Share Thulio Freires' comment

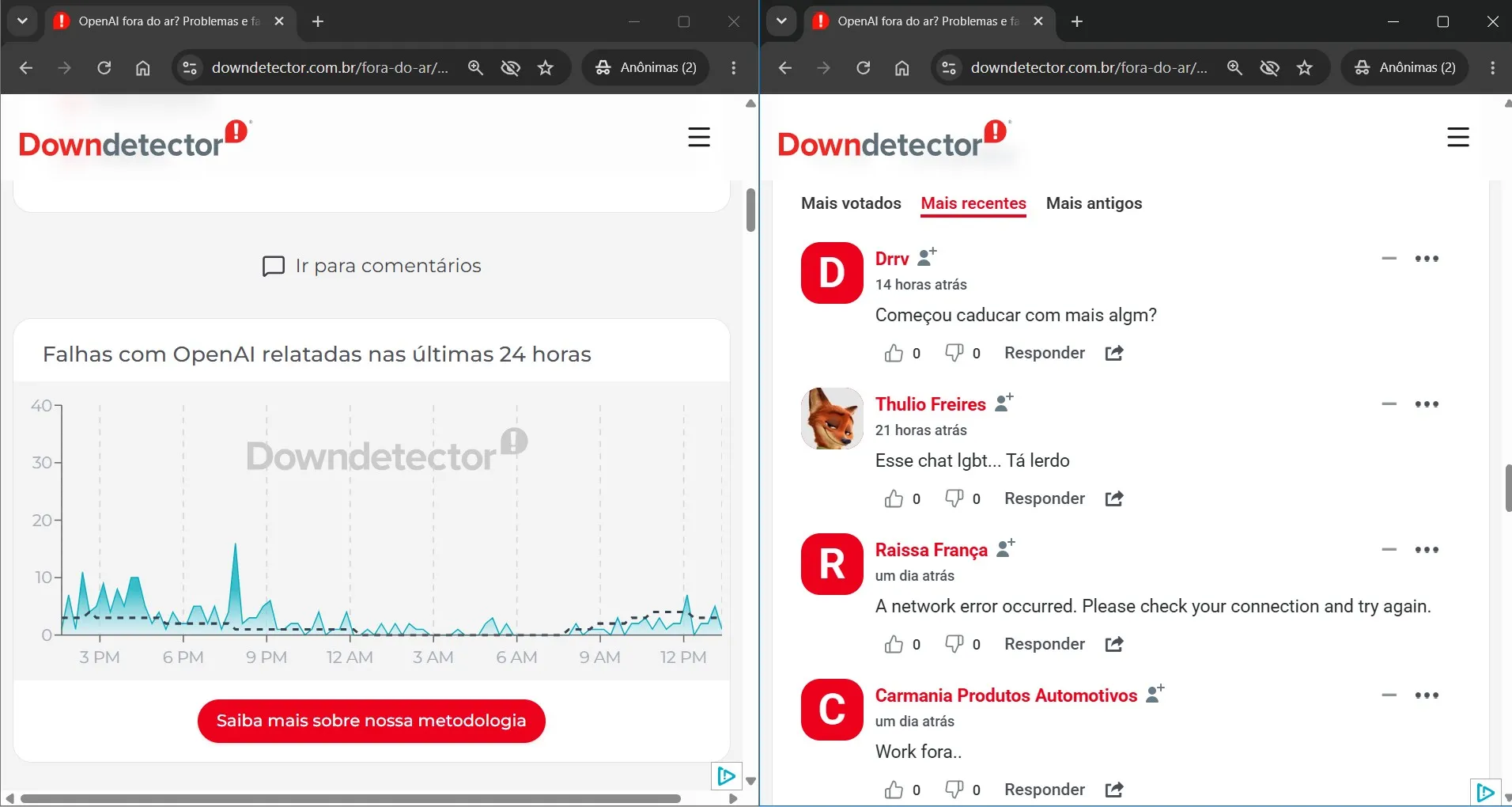pos(1114,498)
